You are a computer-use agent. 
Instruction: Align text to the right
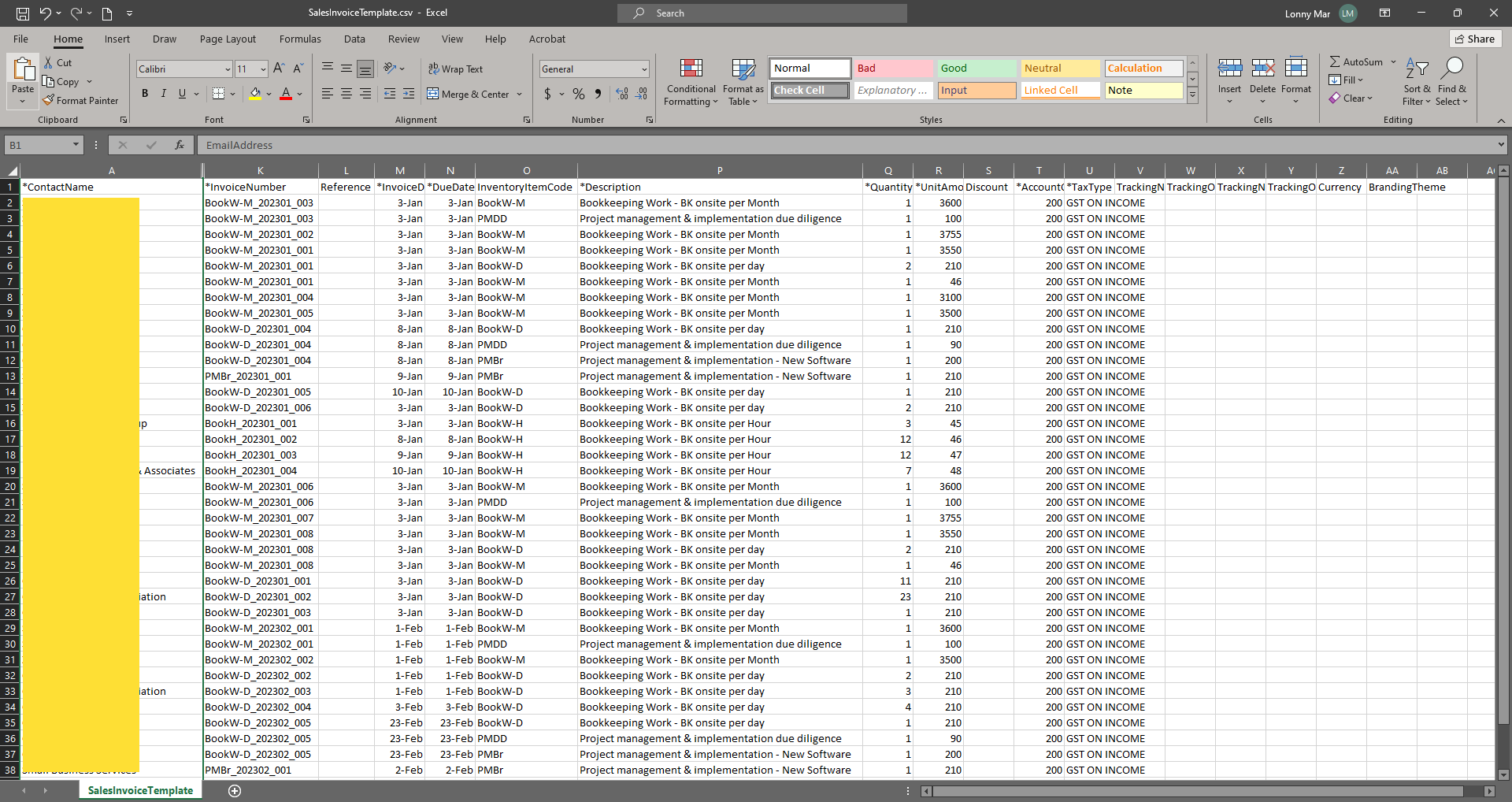[x=365, y=94]
